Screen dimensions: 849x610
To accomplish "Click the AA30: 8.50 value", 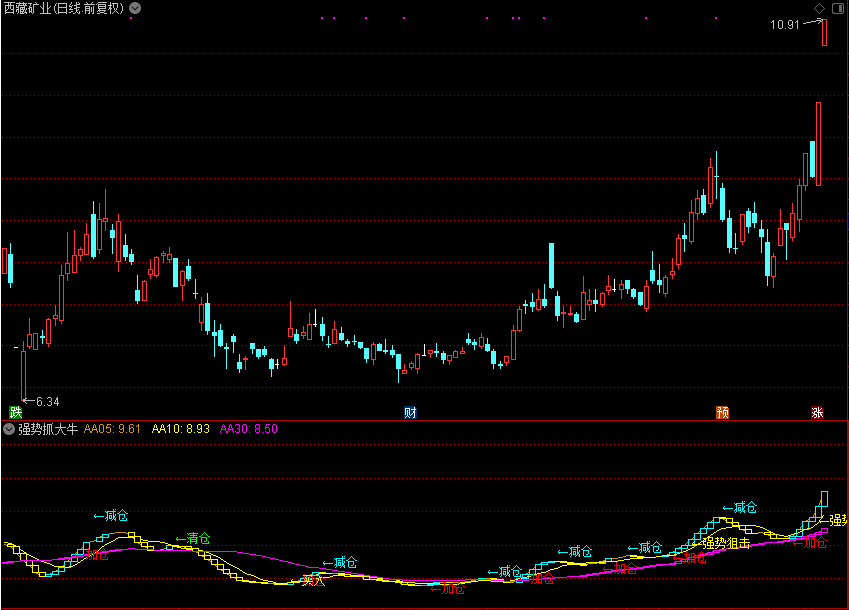I will 249,429.
